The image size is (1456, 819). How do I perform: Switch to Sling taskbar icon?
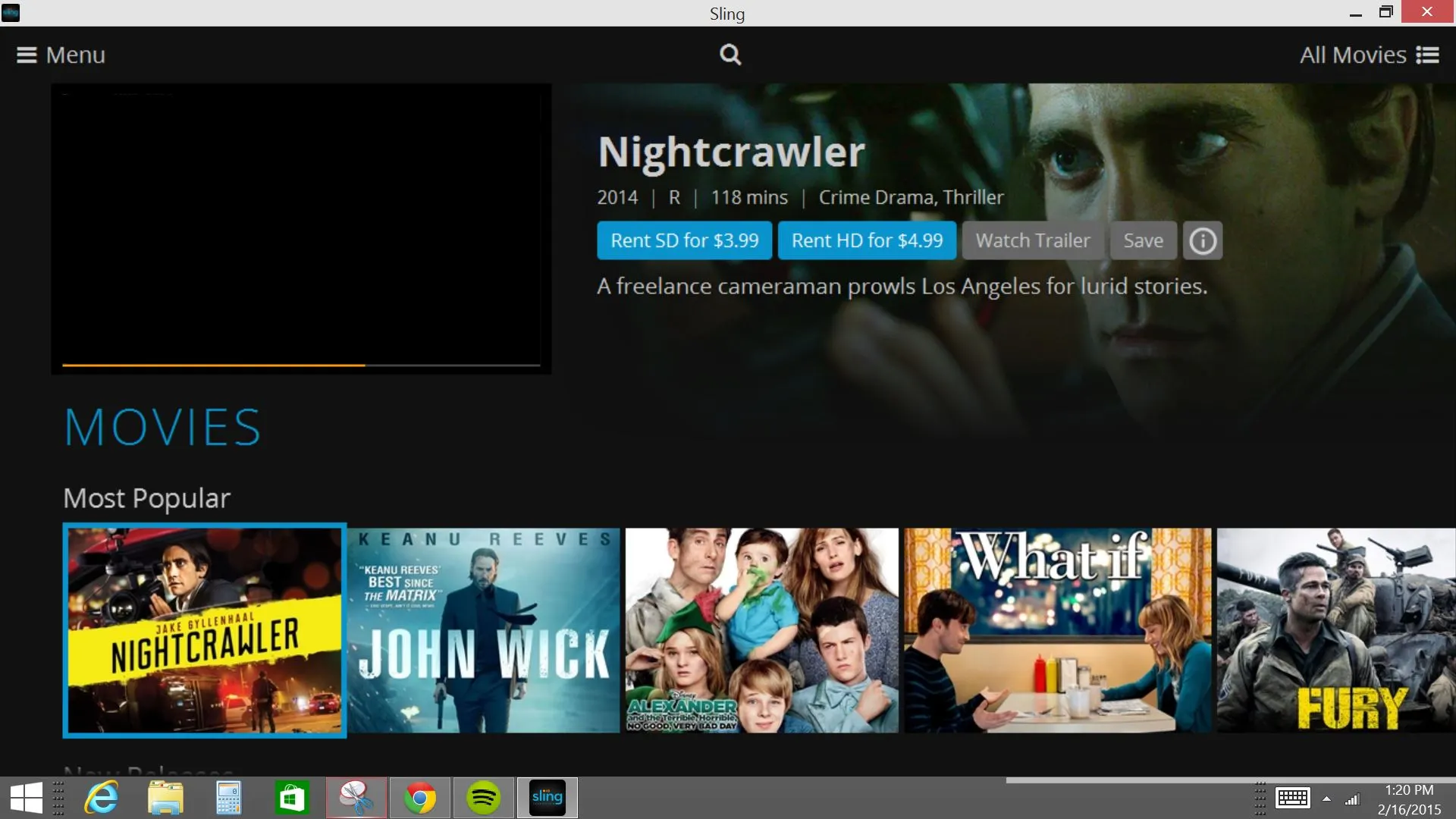tap(548, 798)
